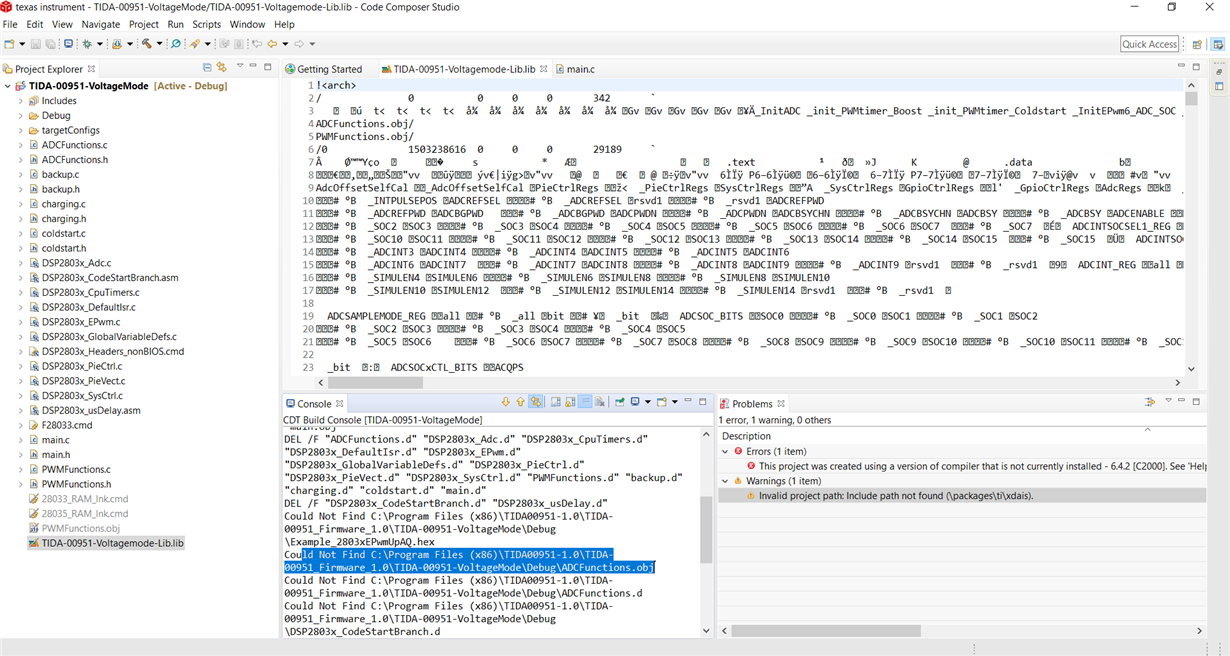Close the TIDA-00951-Voltagemode-Lib.lib tab

(x=544, y=69)
